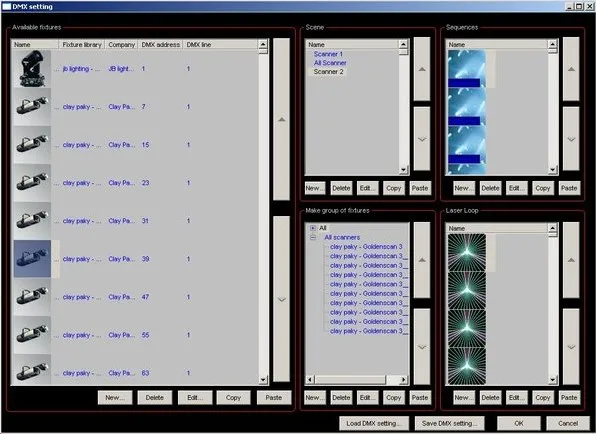Viewport: 596px width, 434px height.
Task: Click Delete button in Scene panel
Action: click(x=341, y=188)
